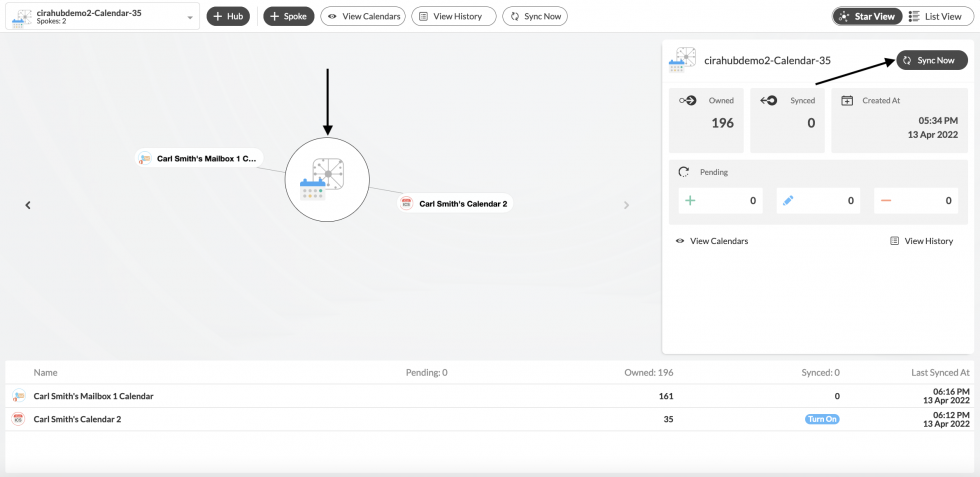
Task: Click the eye icon beside side-panel View Calendars
Action: tap(680, 241)
